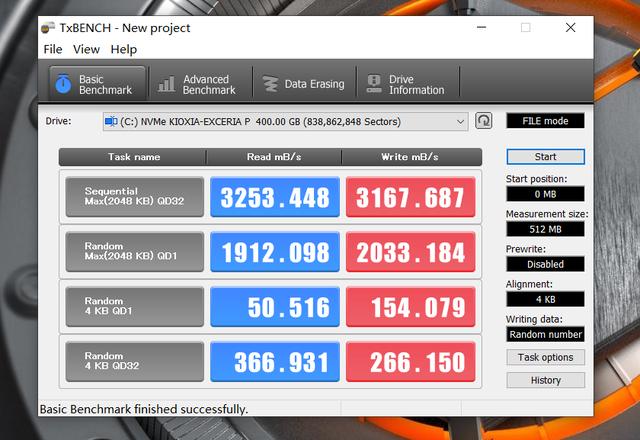Maximize the TxBENCH window
Screen dimensions: 640x440
[526, 28]
